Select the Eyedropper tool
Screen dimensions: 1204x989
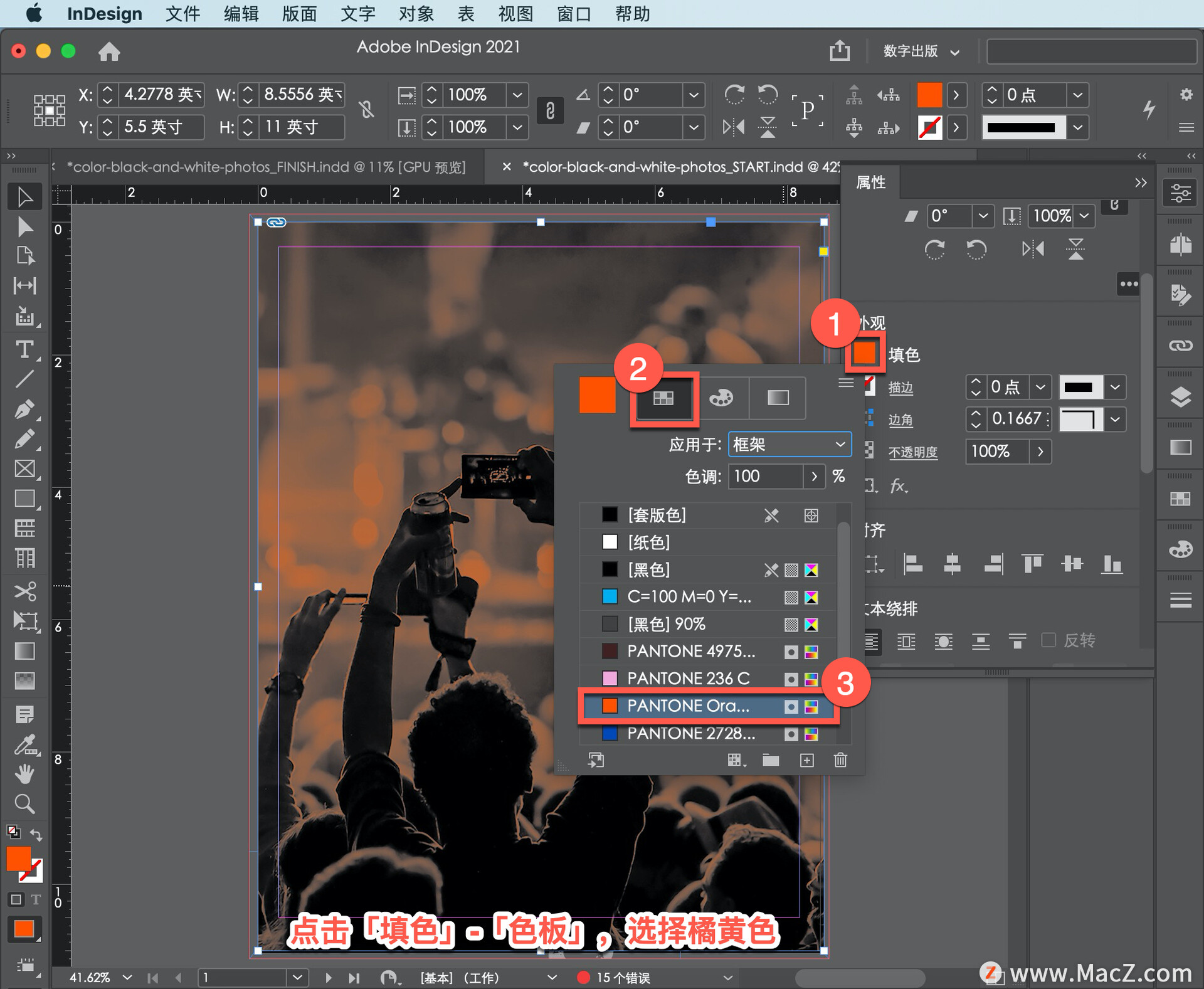point(24,745)
